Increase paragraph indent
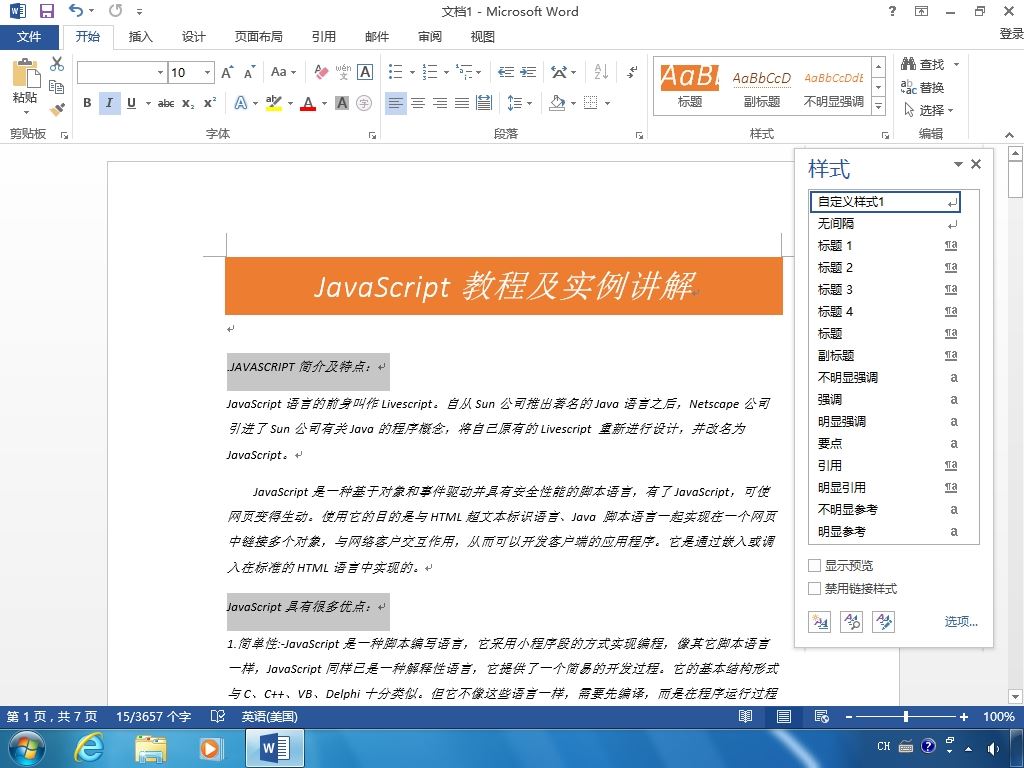 (528, 72)
